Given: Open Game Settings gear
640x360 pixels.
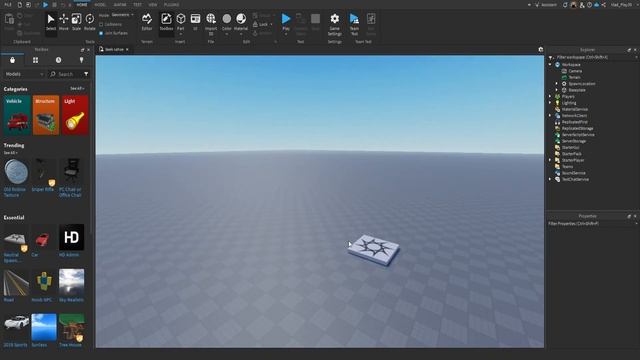Looking at the screenshot, I should (335, 24).
